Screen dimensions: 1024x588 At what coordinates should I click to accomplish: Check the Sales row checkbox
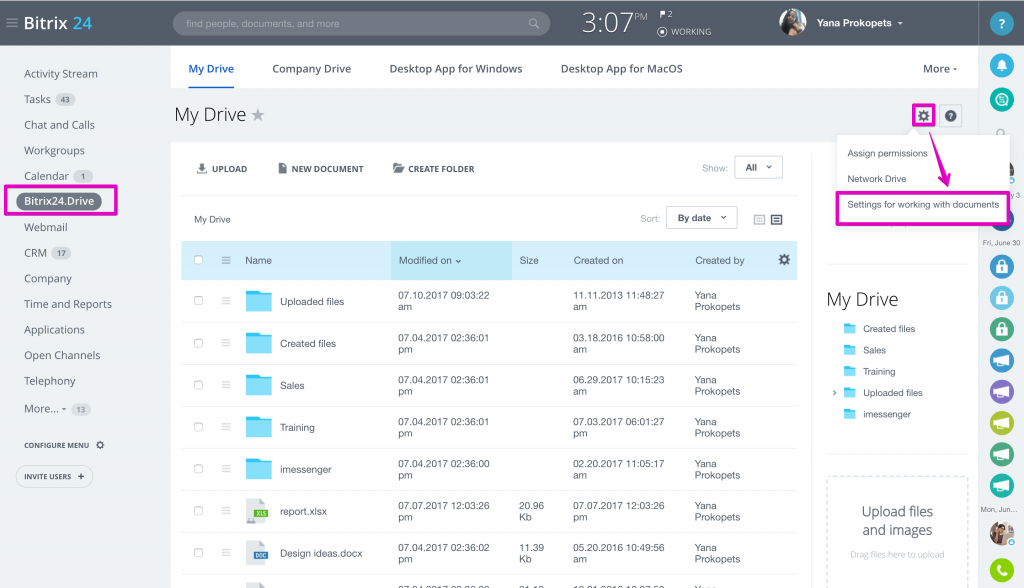point(199,385)
